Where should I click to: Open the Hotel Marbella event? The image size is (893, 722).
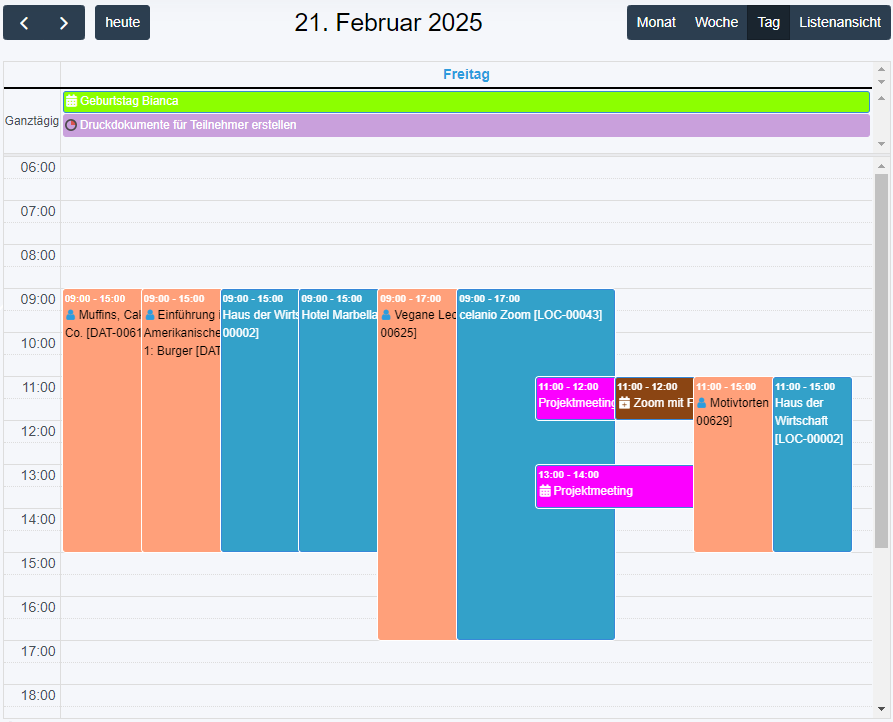point(338,420)
